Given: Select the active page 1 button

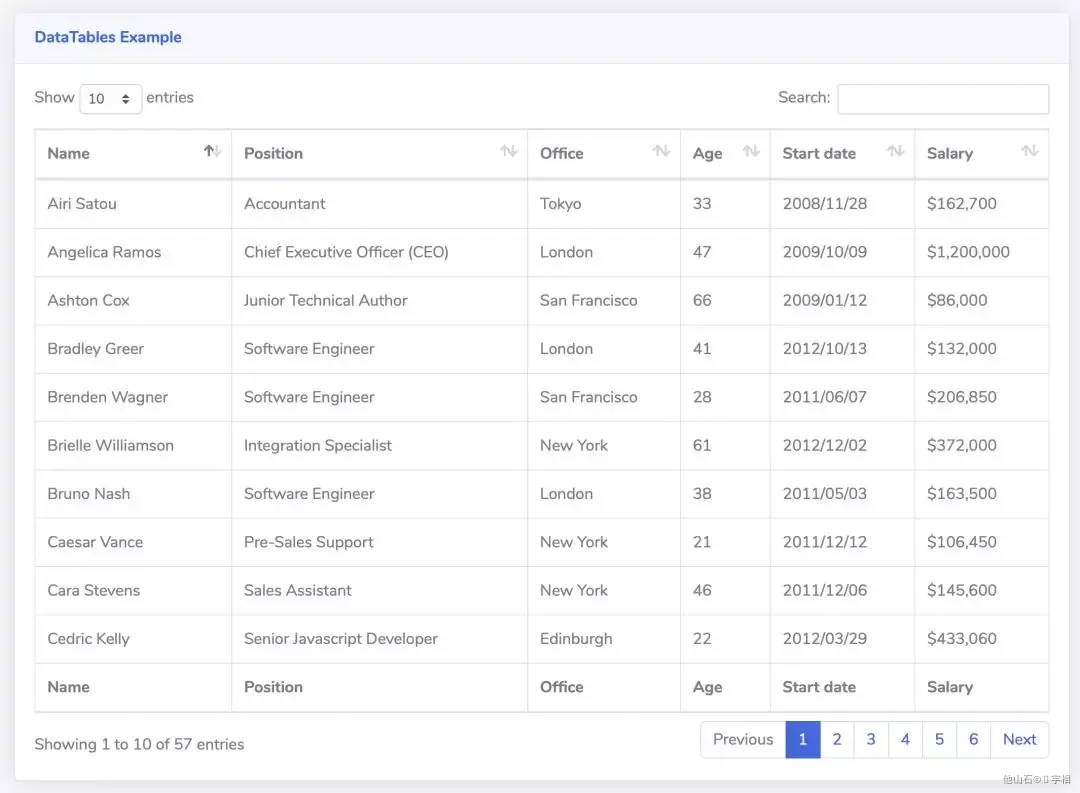Looking at the screenshot, I should click(803, 740).
